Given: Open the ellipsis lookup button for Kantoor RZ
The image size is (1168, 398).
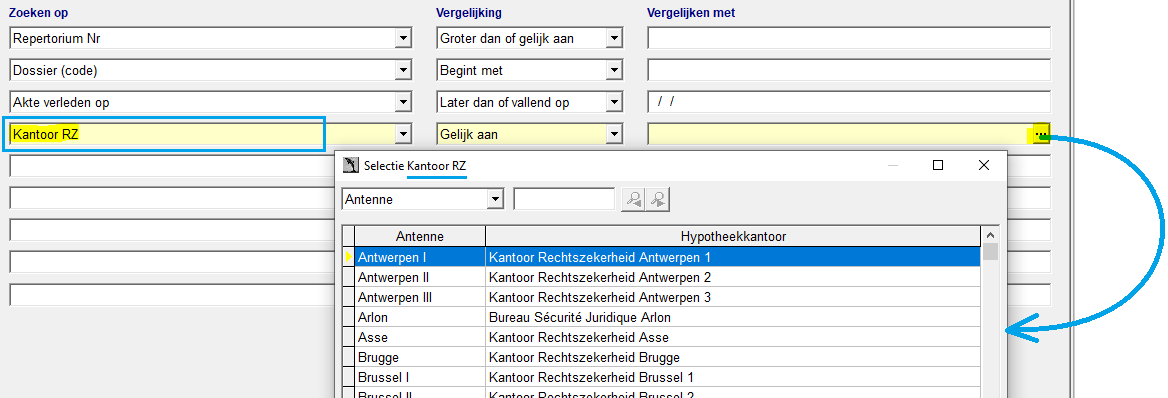Looking at the screenshot, I should pyautogui.click(x=1041, y=134).
